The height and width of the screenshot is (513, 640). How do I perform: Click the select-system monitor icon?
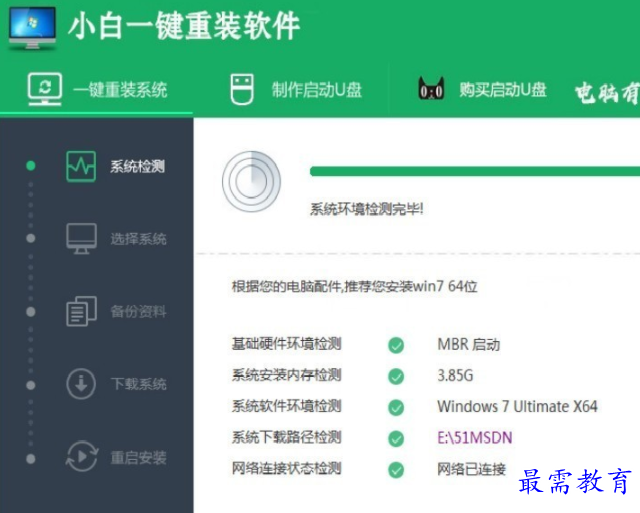coord(81,239)
